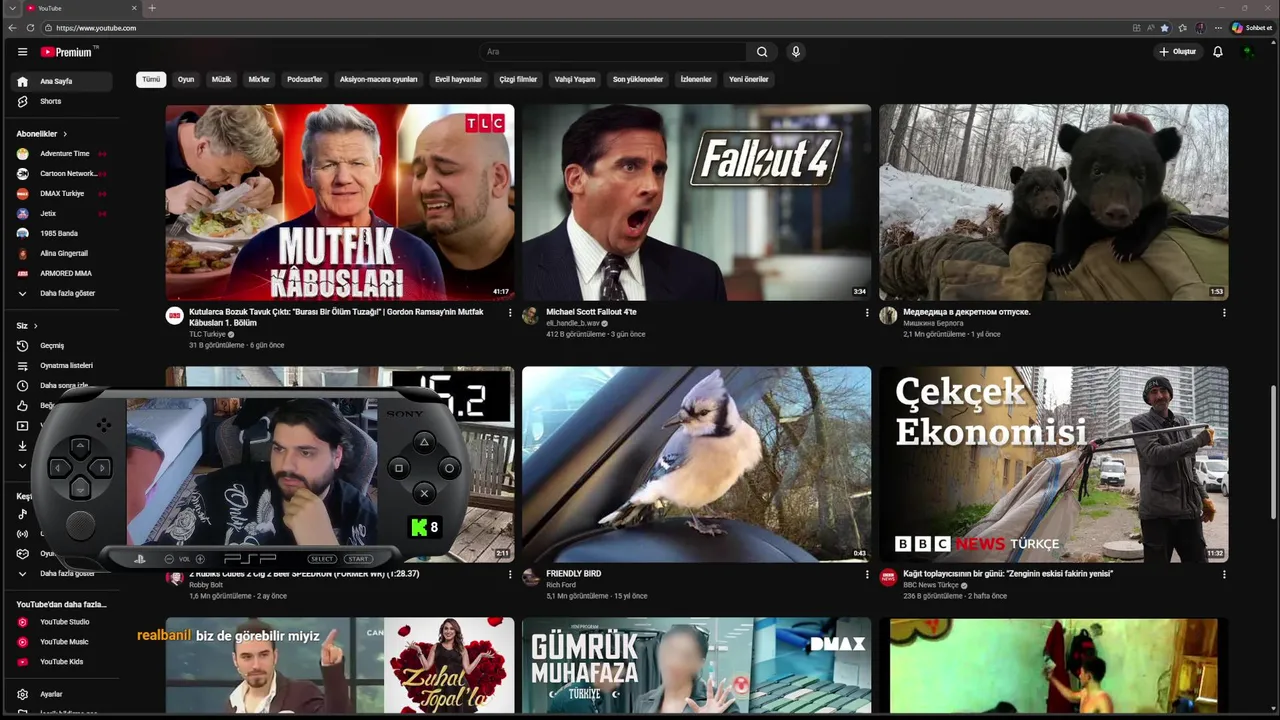Open Oynatma listeleri playlists
The height and width of the screenshot is (720, 1280).
tap(62, 365)
